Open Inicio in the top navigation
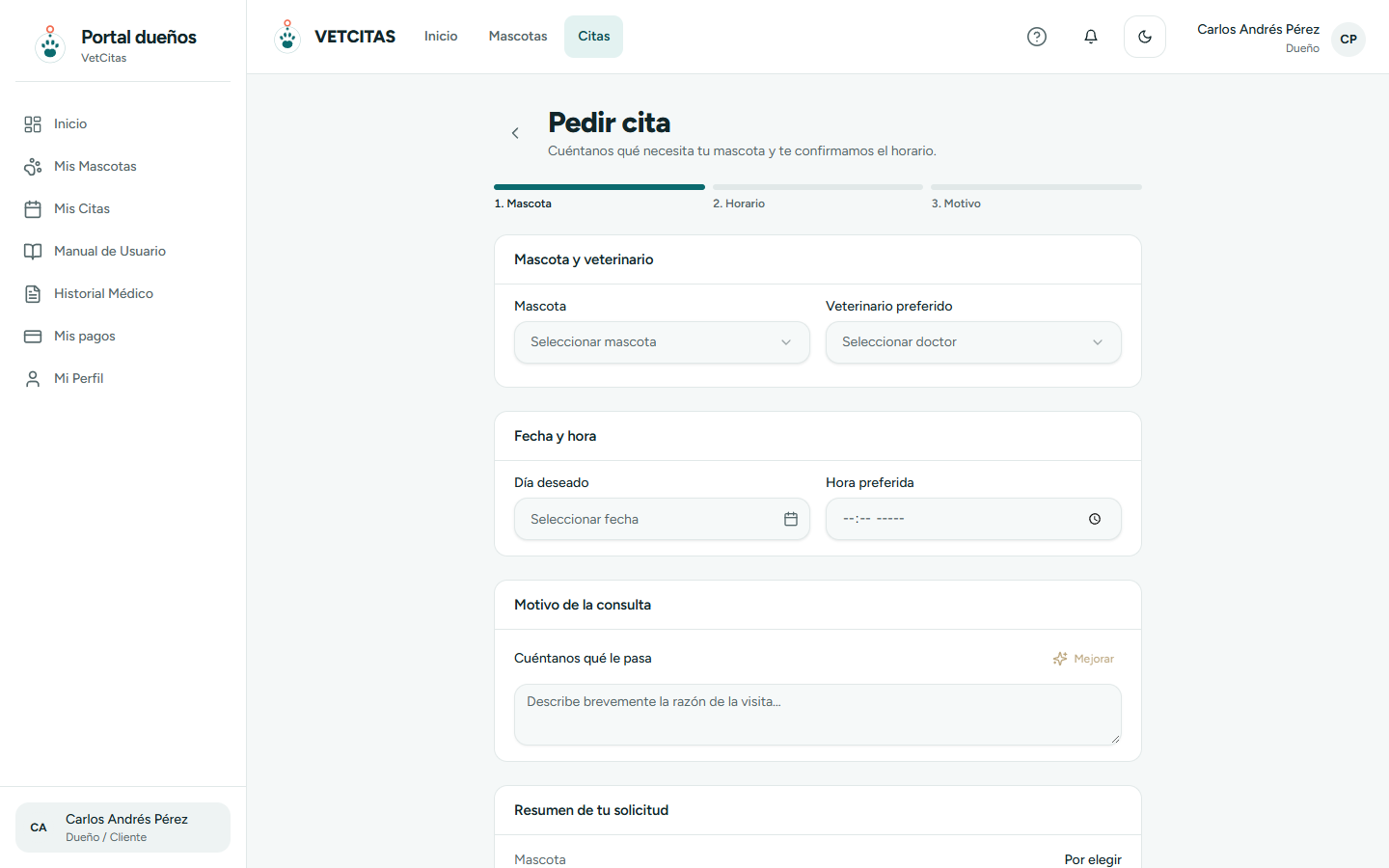 point(441,37)
